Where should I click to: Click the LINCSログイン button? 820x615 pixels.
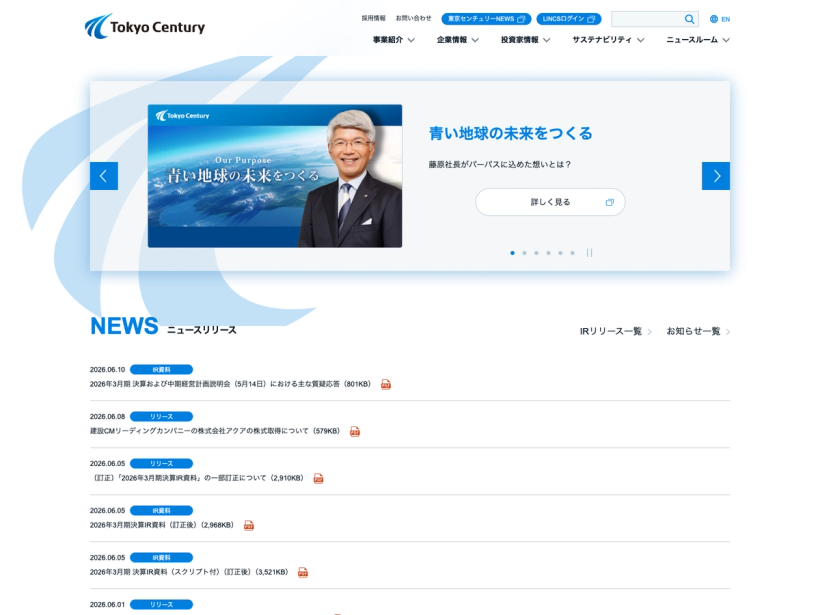569,19
